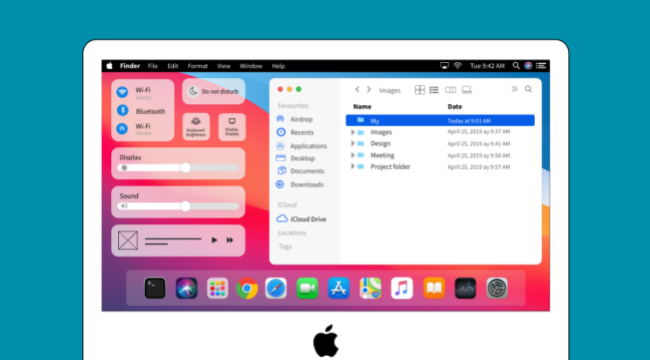The height and width of the screenshot is (360, 650).
Task: Open System Preferences gear in dock
Action: [497, 288]
